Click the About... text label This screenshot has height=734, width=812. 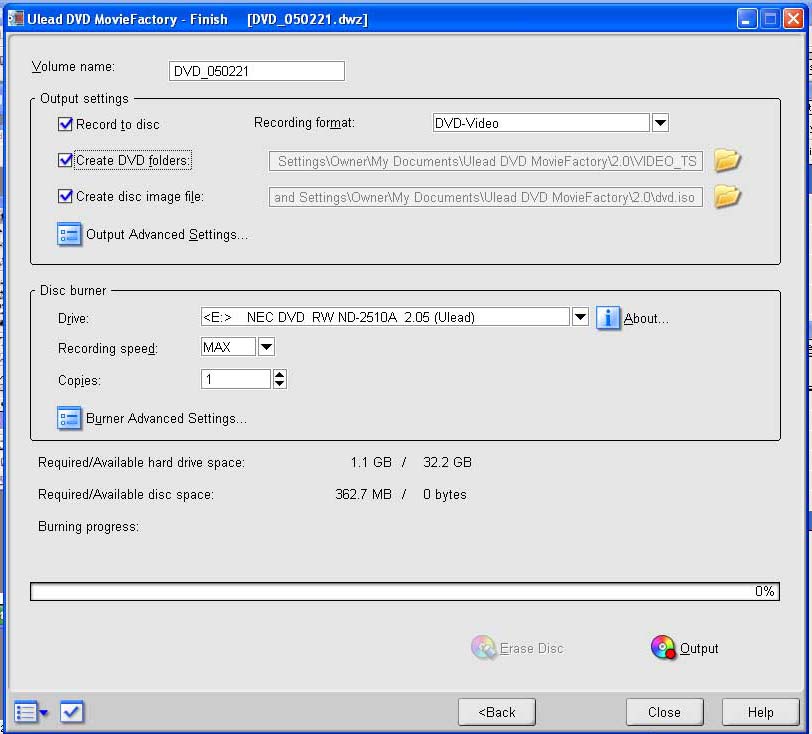click(x=646, y=318)
